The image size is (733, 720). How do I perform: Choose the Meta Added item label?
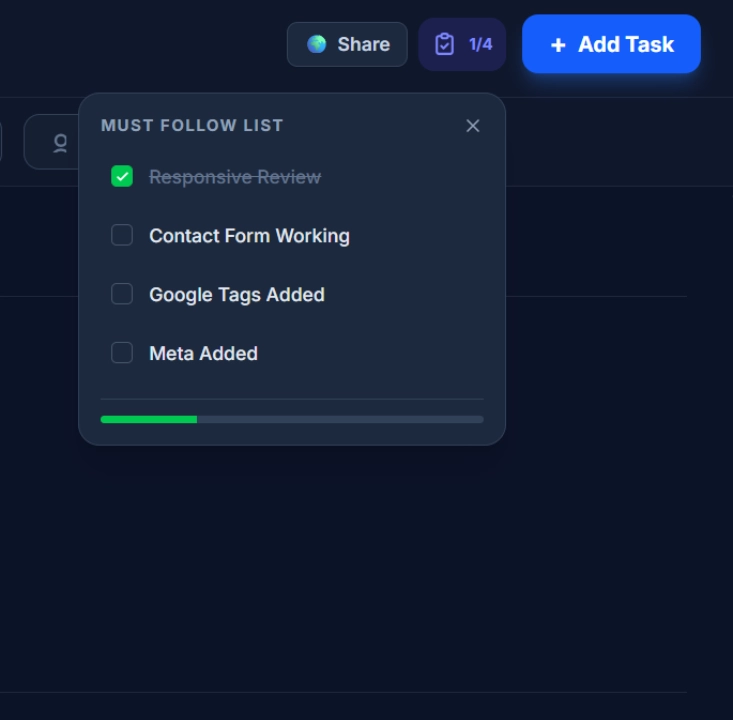tap(203, 354)
